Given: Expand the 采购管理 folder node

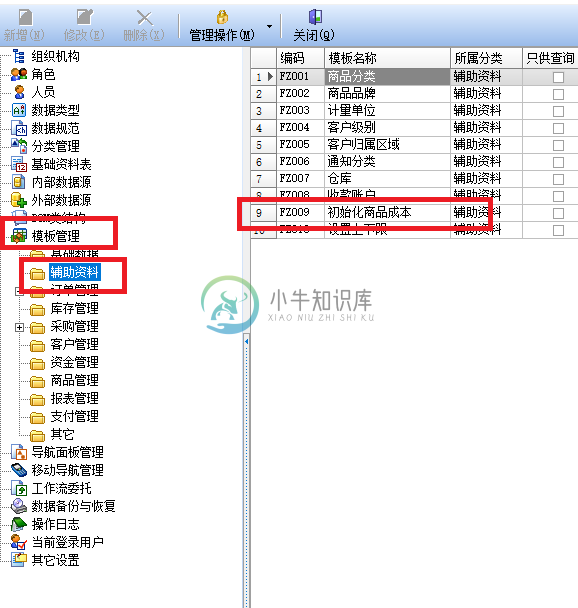Looking at the screenshot, I should [x=19, y=328].
